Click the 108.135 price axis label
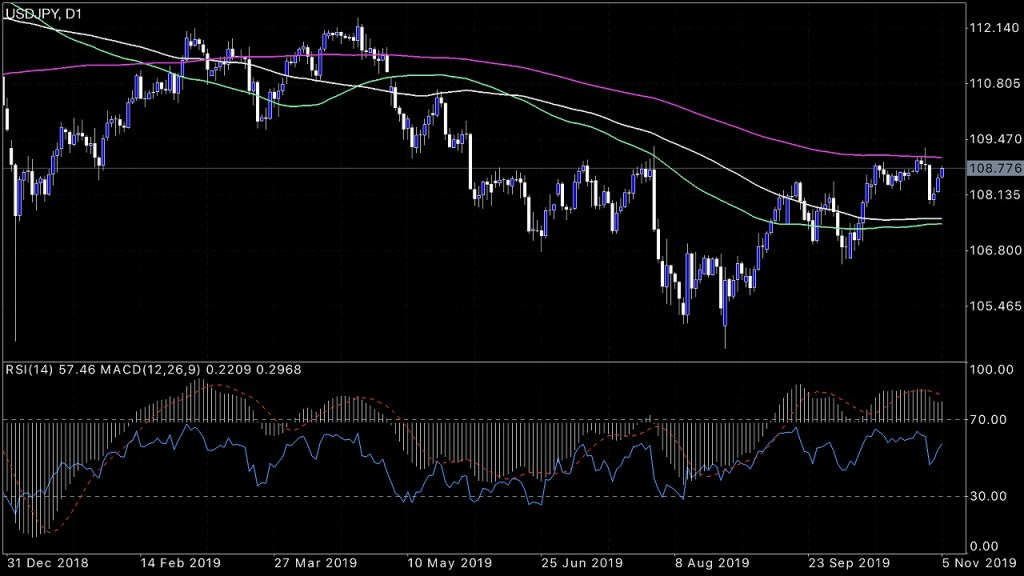Screen dimensions: 1024x576 tap(994, 195)
